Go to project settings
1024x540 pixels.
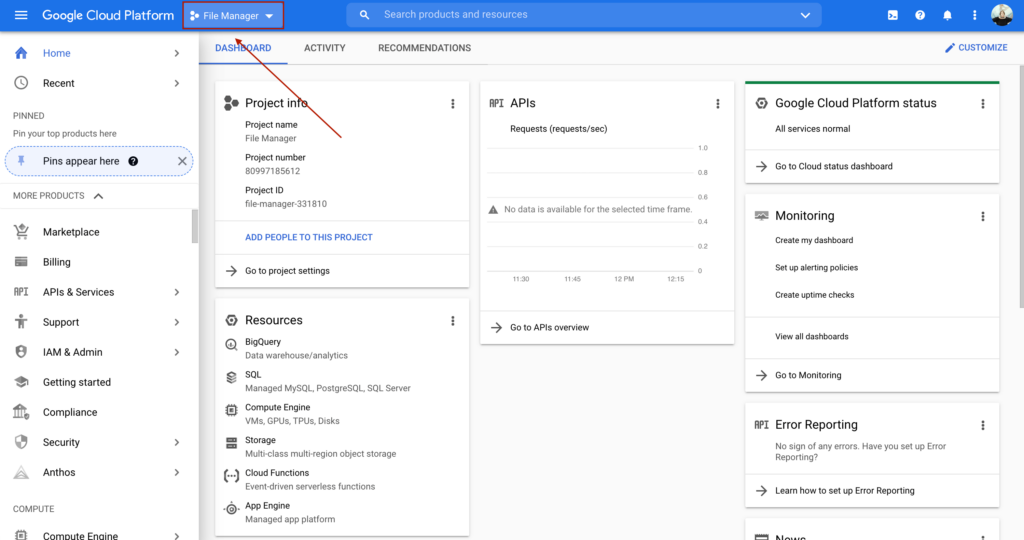pyautogui.click(x=287, y=271)
